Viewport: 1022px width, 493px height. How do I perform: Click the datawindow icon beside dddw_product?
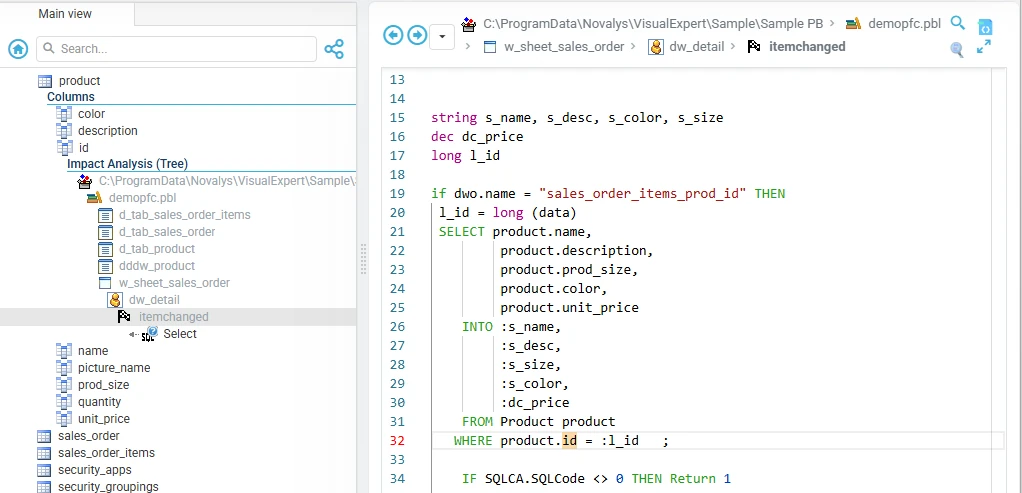[x=105, y=266]
